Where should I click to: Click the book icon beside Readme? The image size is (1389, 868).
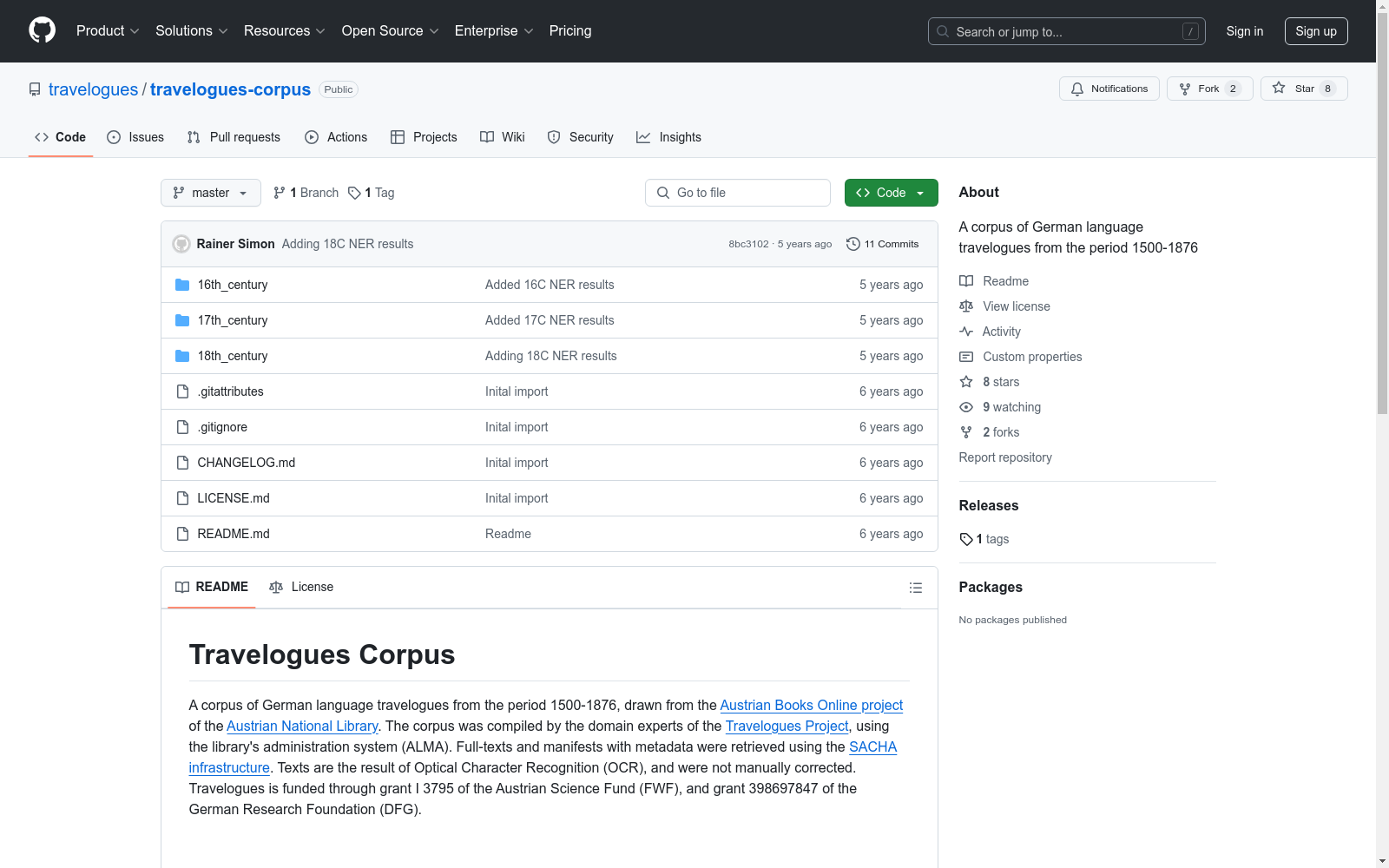(966, 281)
